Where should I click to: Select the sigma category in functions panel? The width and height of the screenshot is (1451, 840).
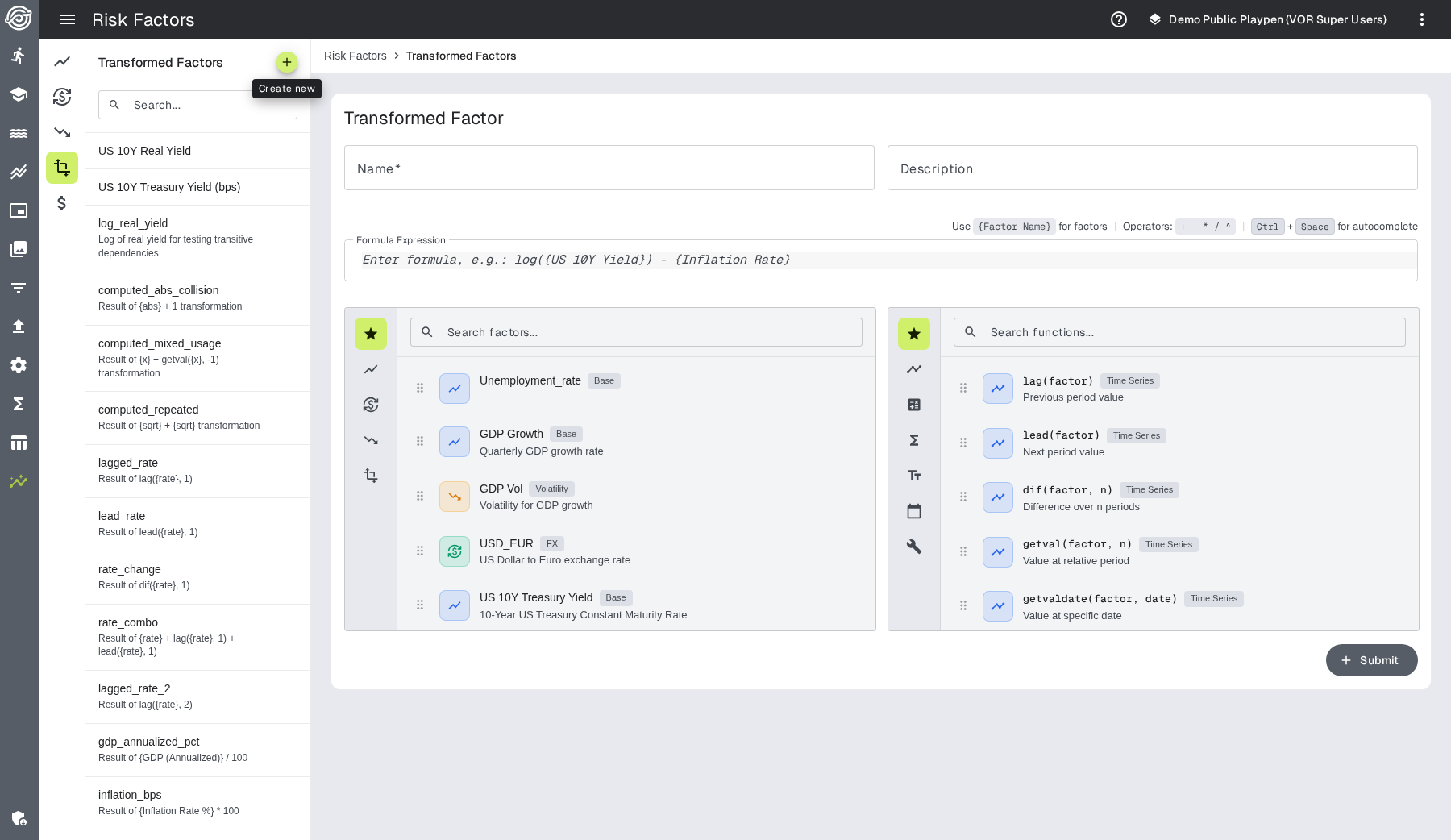[x=913, y=440]
